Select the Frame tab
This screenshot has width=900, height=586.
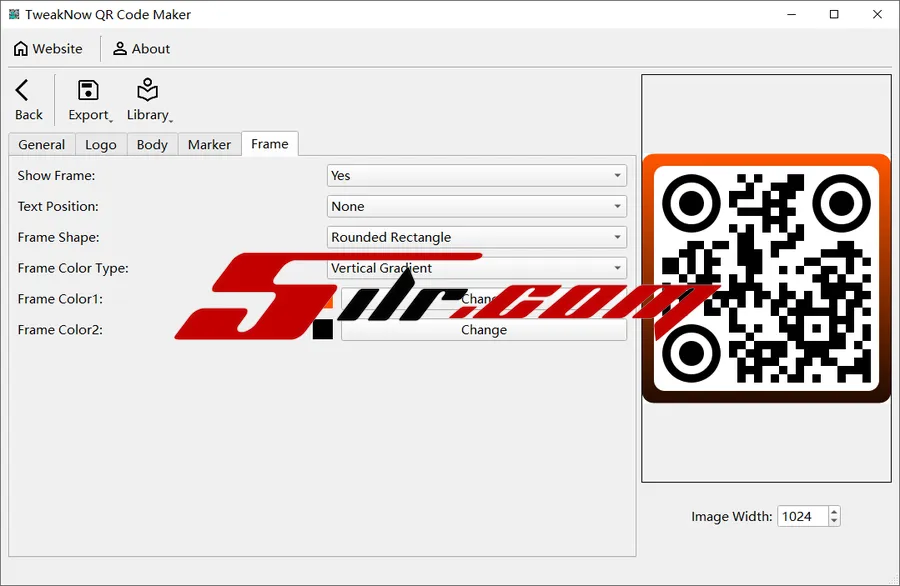tap(270, 144)
